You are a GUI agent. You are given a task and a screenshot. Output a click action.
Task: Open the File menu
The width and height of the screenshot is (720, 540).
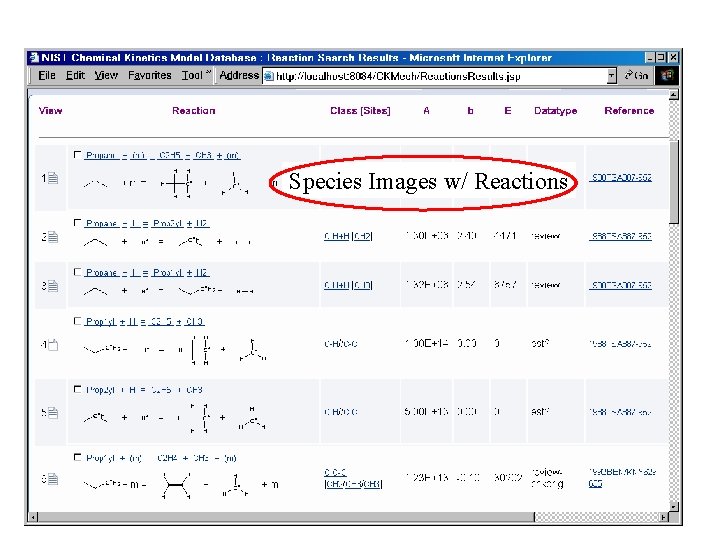click(x=47, y=75)
